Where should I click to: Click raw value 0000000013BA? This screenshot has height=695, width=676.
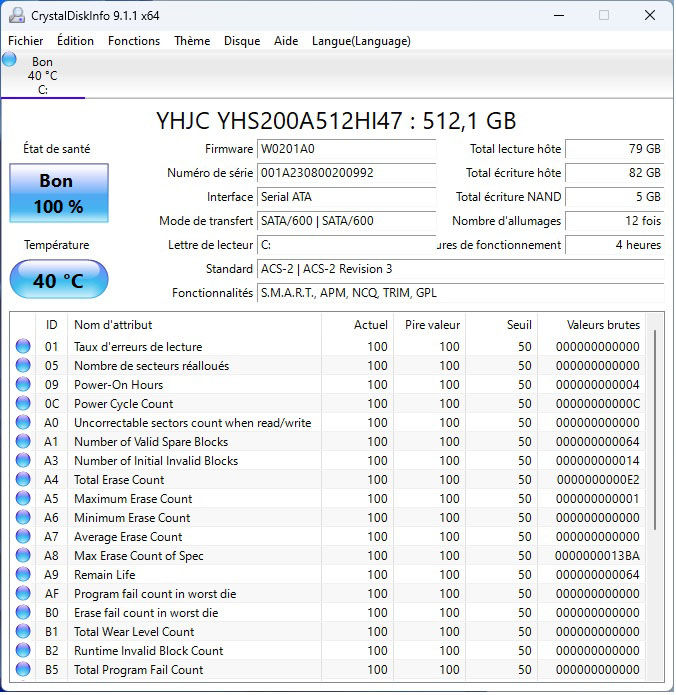tap(597, 556)
